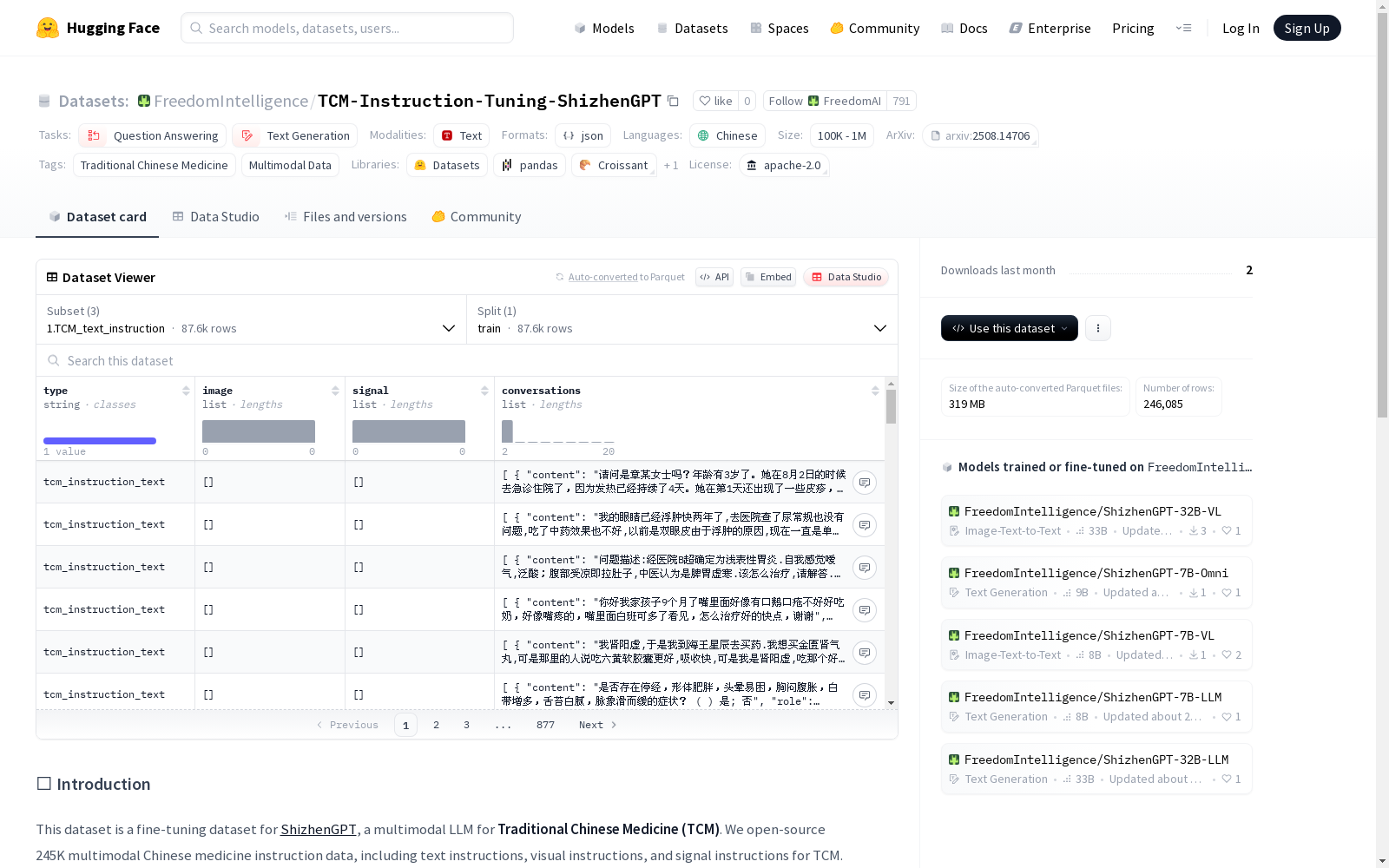Go to Datasets in the top navigation
This screenshot has height=868, width=1389.
(x=693, y=28)
